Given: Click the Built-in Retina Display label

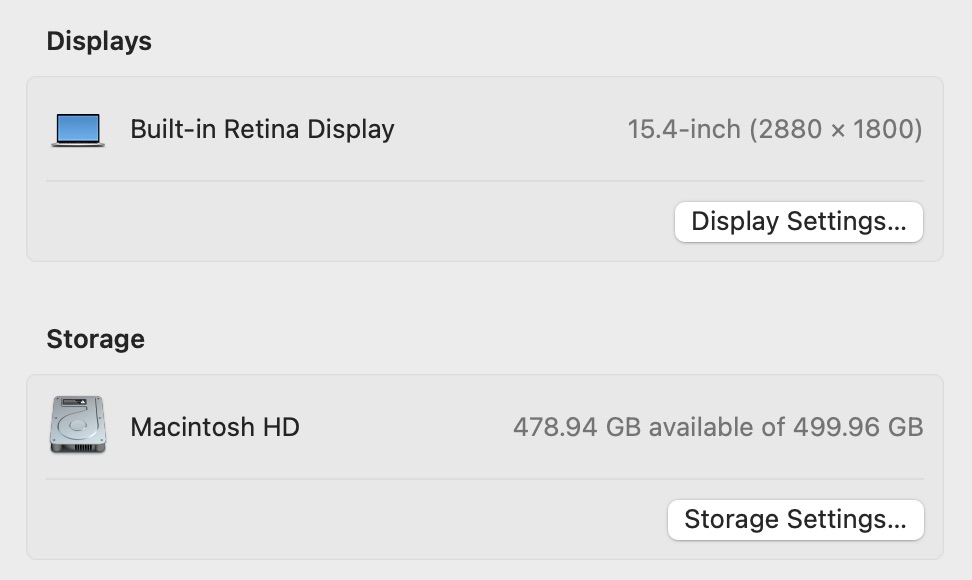Looking at the screenshot, I should [262, 129].
